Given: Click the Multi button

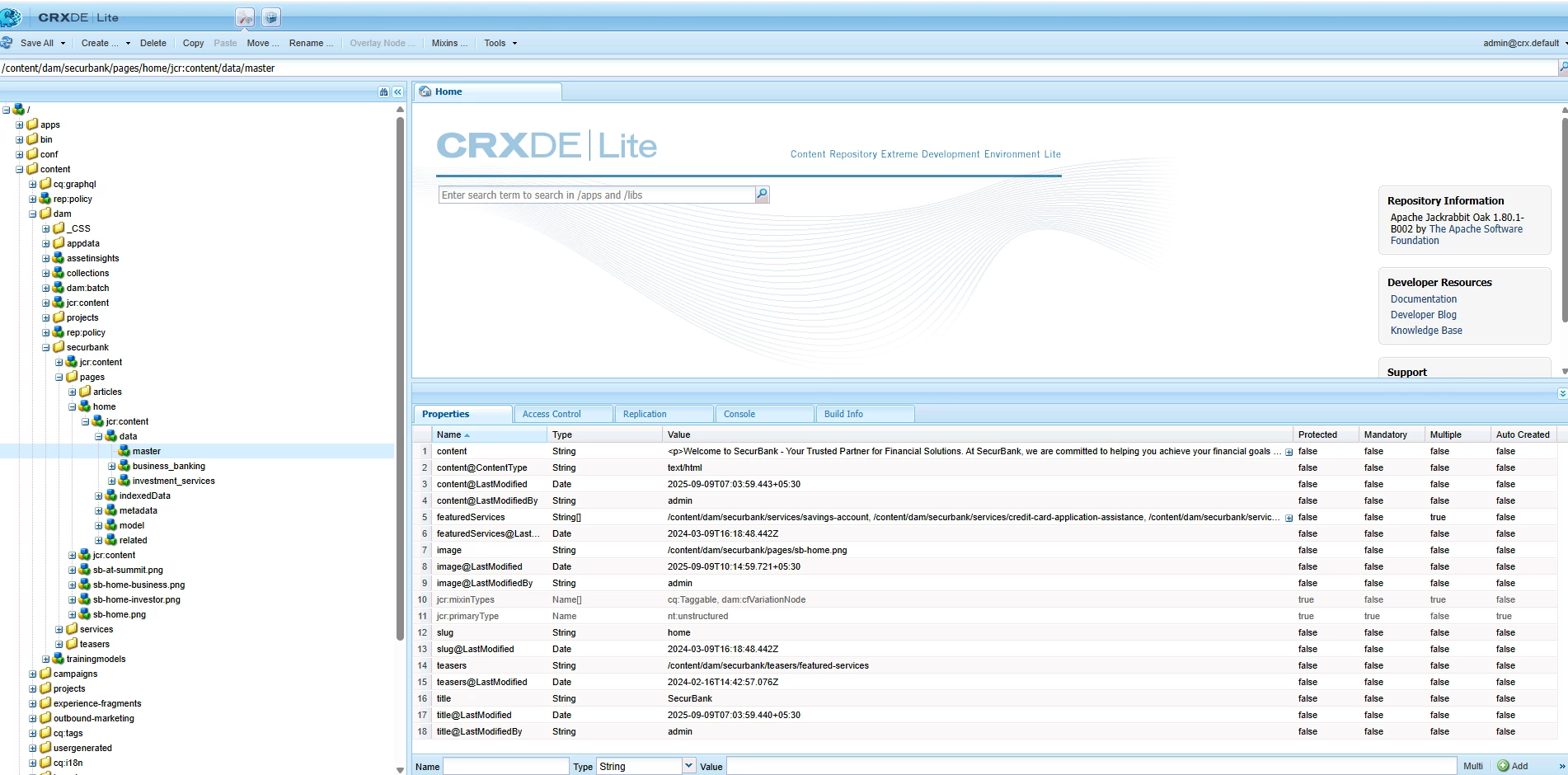Looking at the screenshot, I should (x=1473, y=766).
